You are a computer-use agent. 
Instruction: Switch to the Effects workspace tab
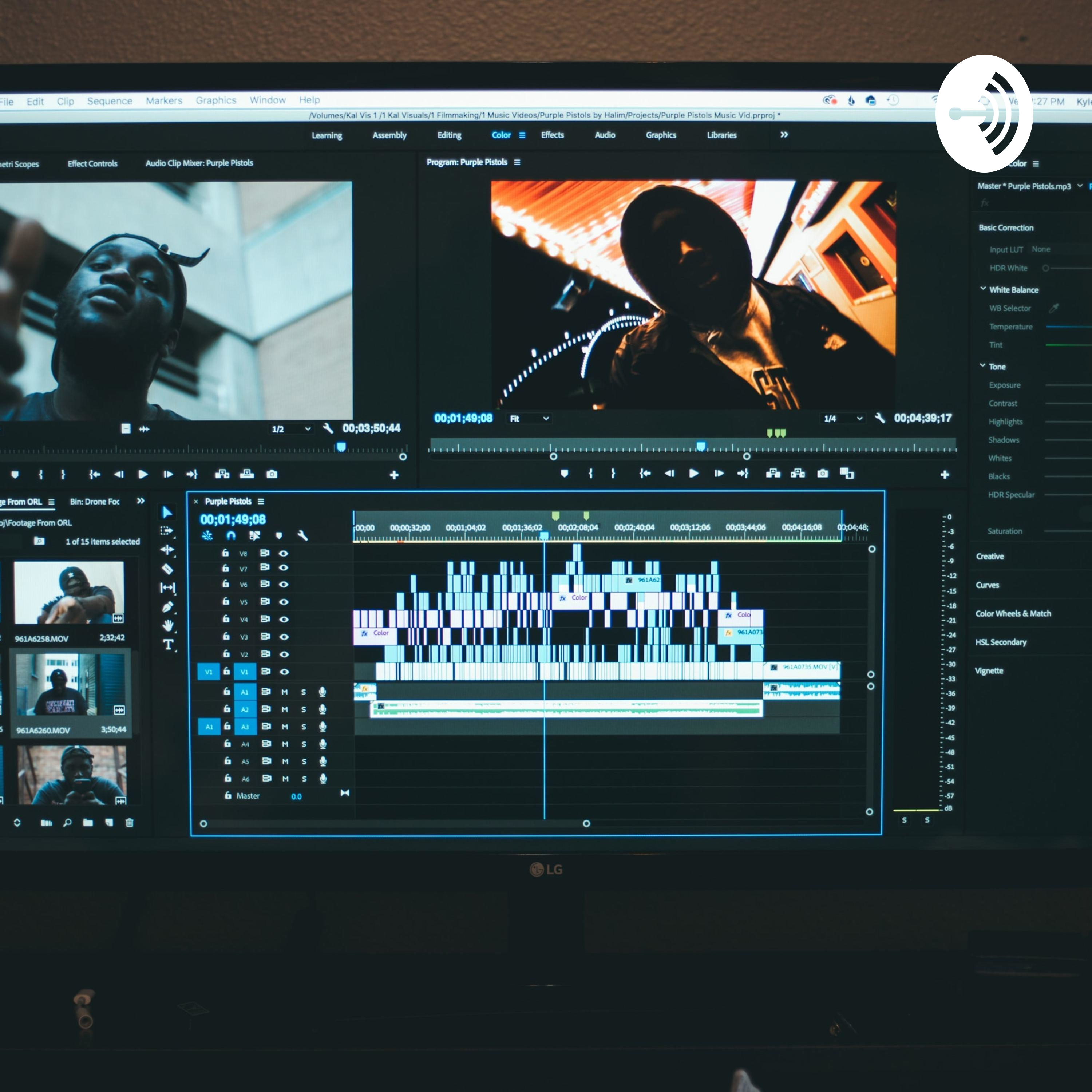click(x=552, y=135)
